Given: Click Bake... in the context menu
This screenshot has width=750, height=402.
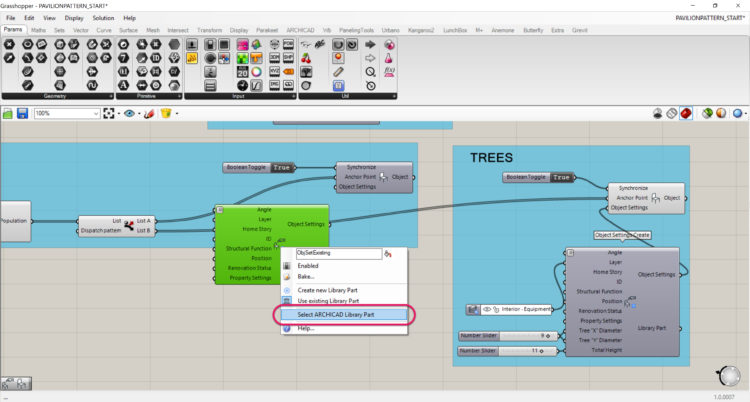Looking at the screenshot, I should 306,276.
